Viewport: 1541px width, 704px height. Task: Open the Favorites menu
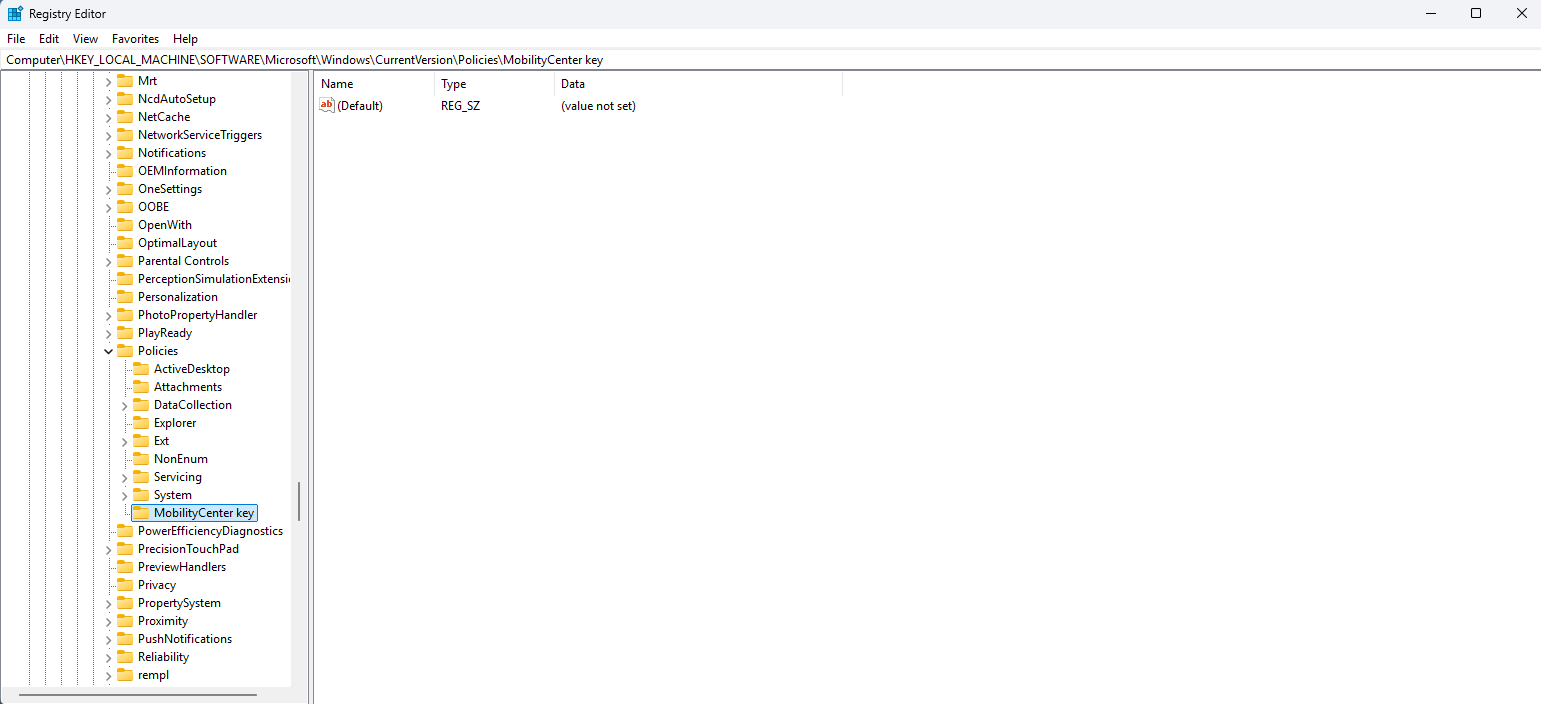click(x=135, y=39)
